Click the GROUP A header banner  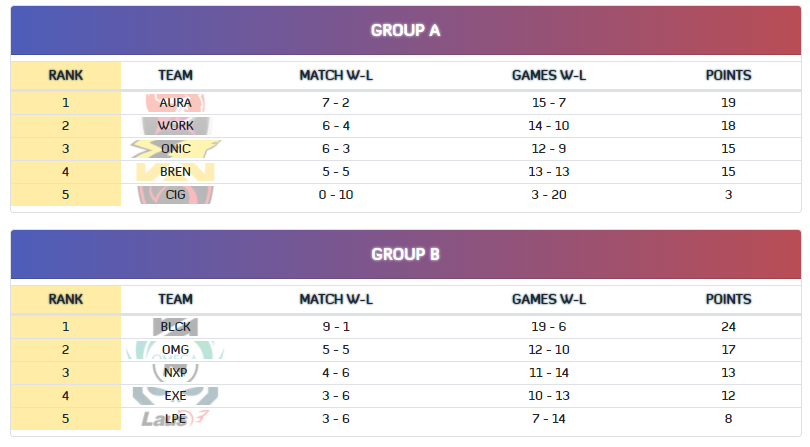(x=406, y=30)
